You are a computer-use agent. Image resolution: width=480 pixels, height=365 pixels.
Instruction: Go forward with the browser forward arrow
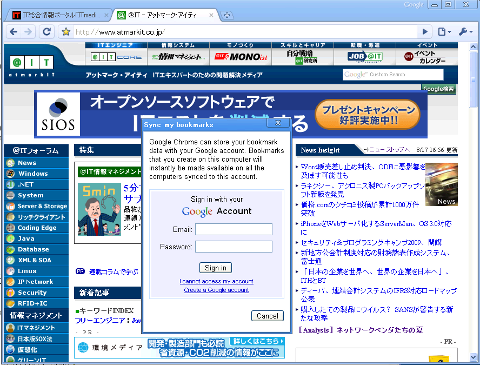click(29, 32)
